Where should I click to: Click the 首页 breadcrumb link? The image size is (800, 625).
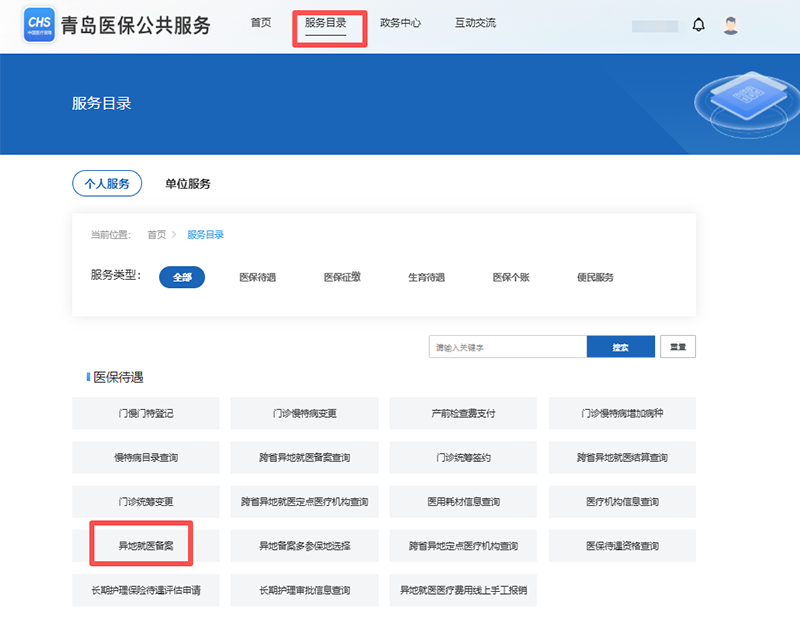click(x=157, y=235)
